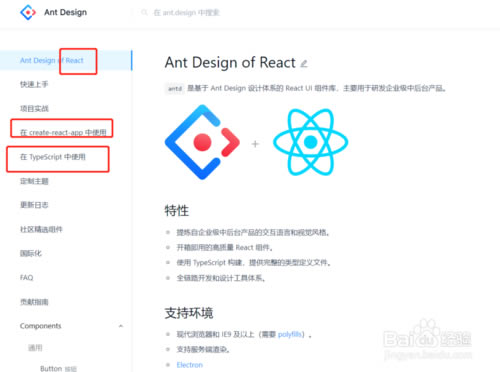Open the Electron link
500x372 pixels.
point(190,365)
